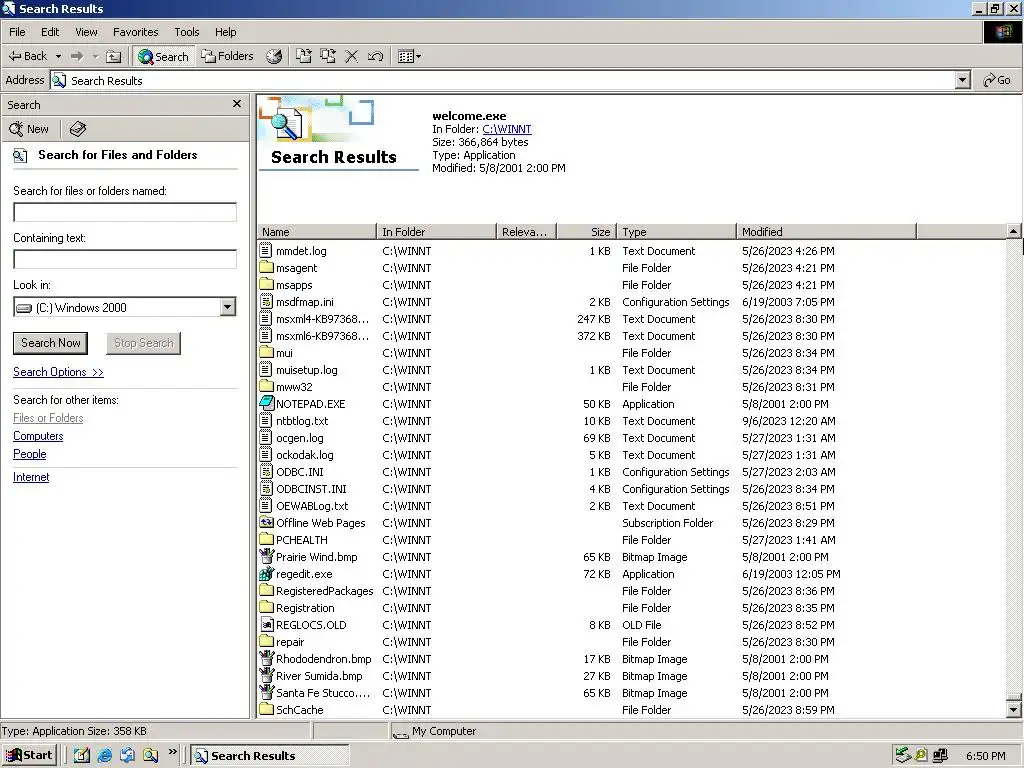Click the Forward arrow toolbar button
This screenshot has width=1024, height=768.
[x=77, y=56]
